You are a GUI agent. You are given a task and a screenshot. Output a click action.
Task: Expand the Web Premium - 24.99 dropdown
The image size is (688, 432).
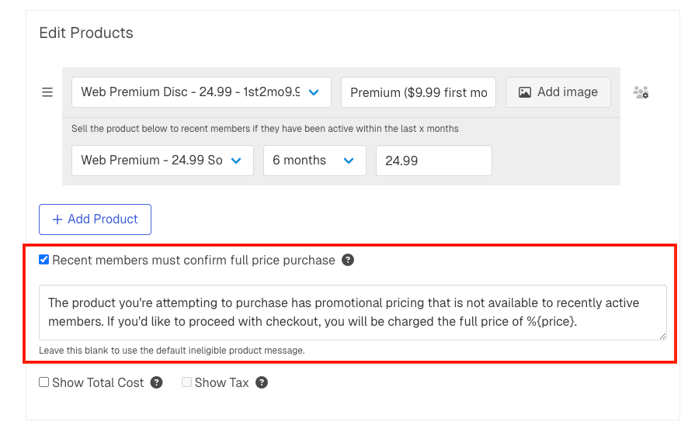(x=162, y=160)
